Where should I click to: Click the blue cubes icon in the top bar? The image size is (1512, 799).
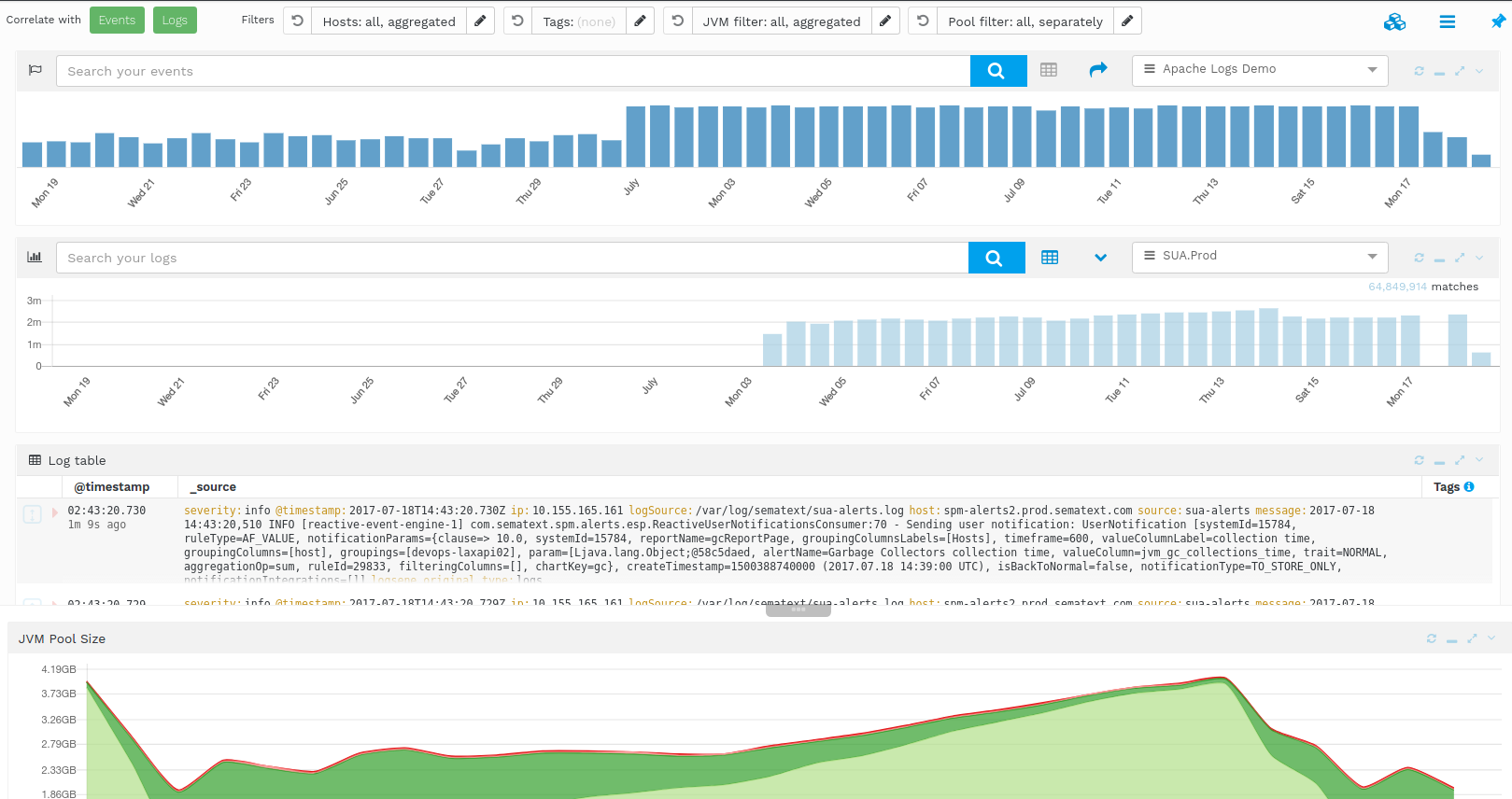1394,21
